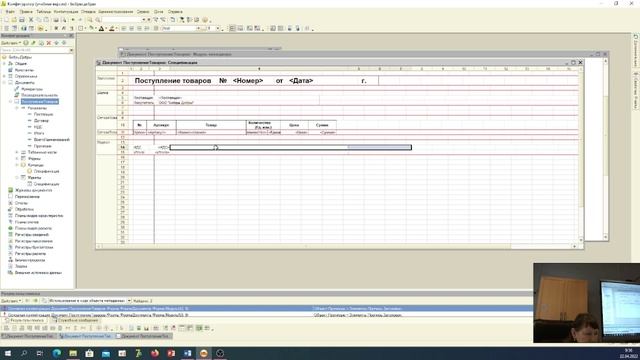Image resolution: width=640 pixels, height=360 pixels.
Task: Click red X delete icon in configuration panel
Action: [49, 43]
